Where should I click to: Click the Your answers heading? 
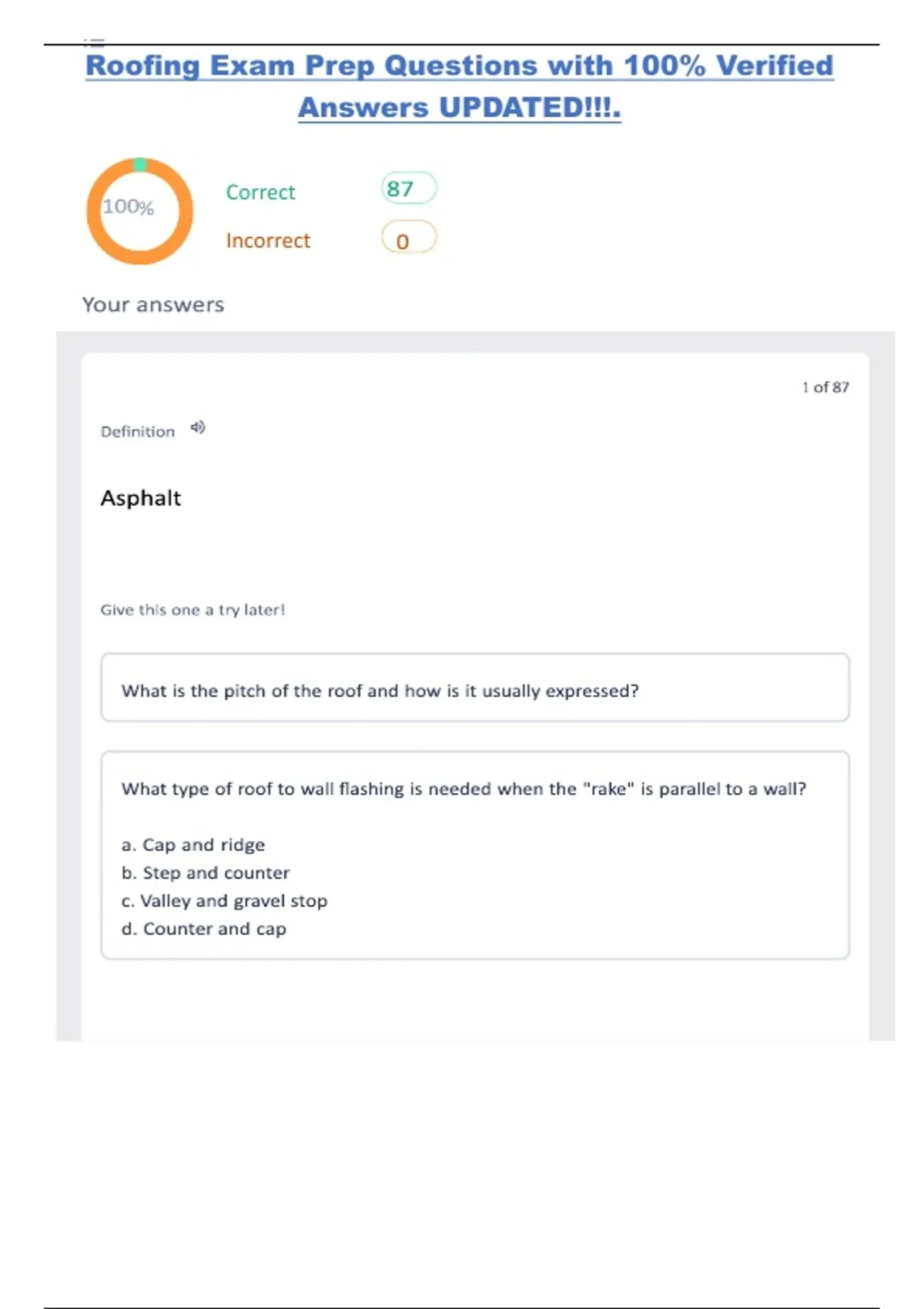153,305
